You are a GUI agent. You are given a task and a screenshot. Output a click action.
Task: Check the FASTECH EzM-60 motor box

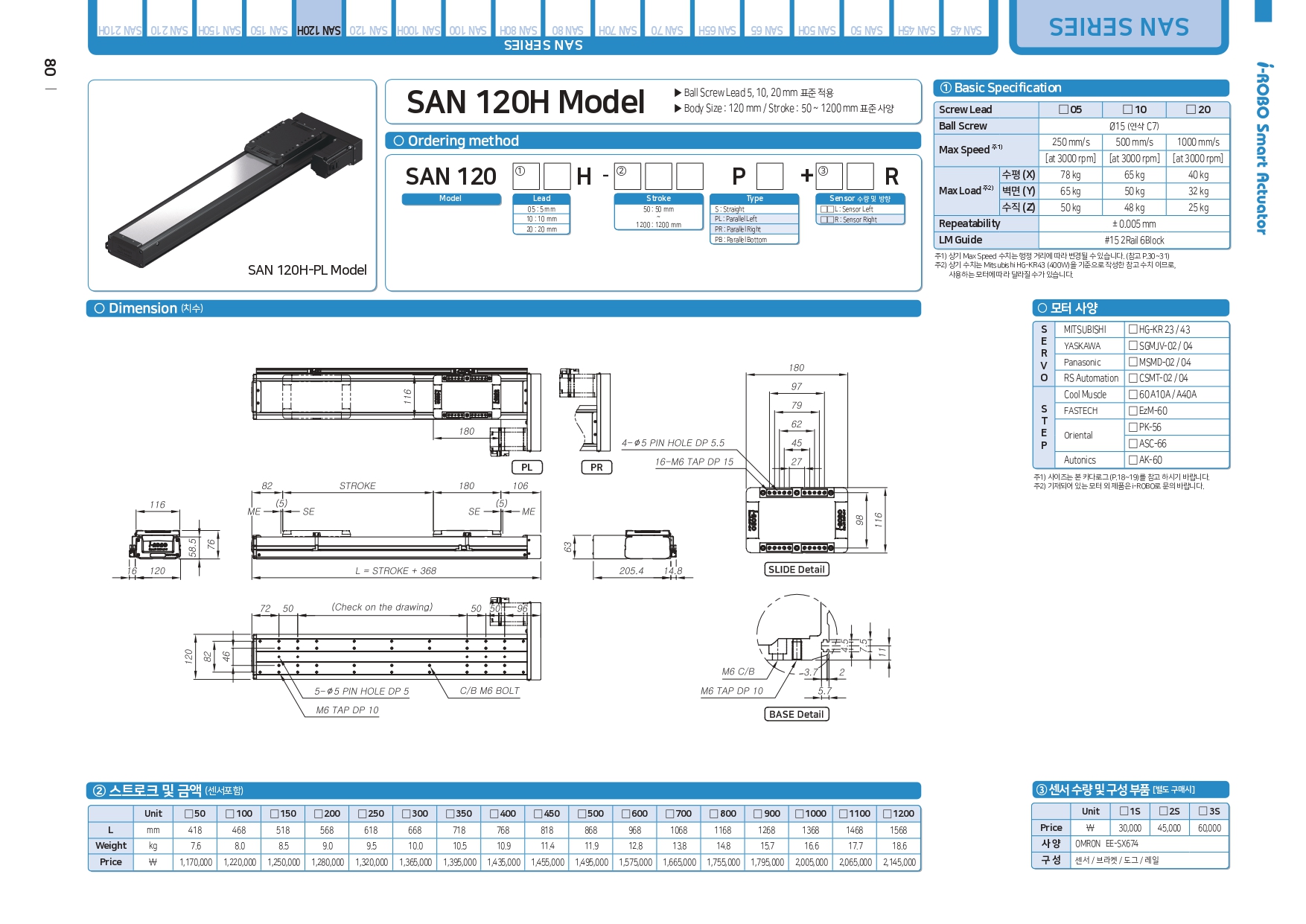1133,410
